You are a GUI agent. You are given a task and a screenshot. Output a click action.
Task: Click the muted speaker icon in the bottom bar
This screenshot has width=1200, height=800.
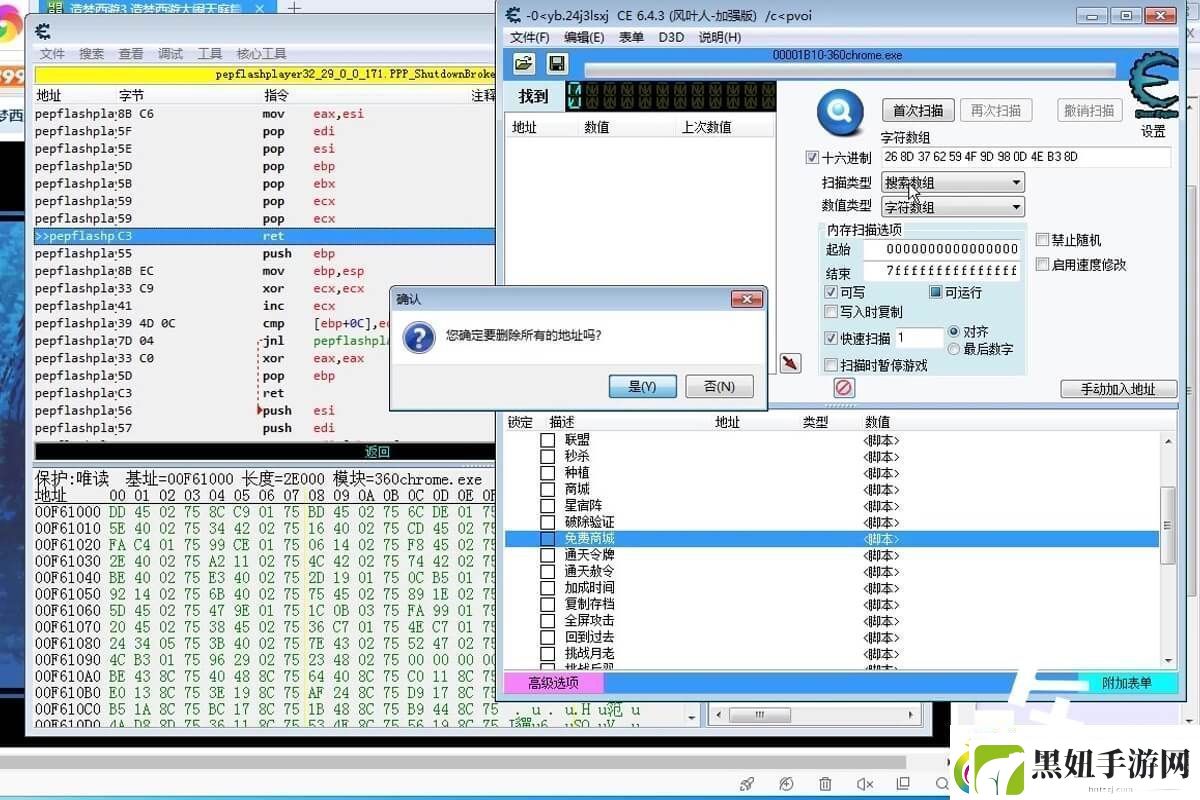click(865, 784)
